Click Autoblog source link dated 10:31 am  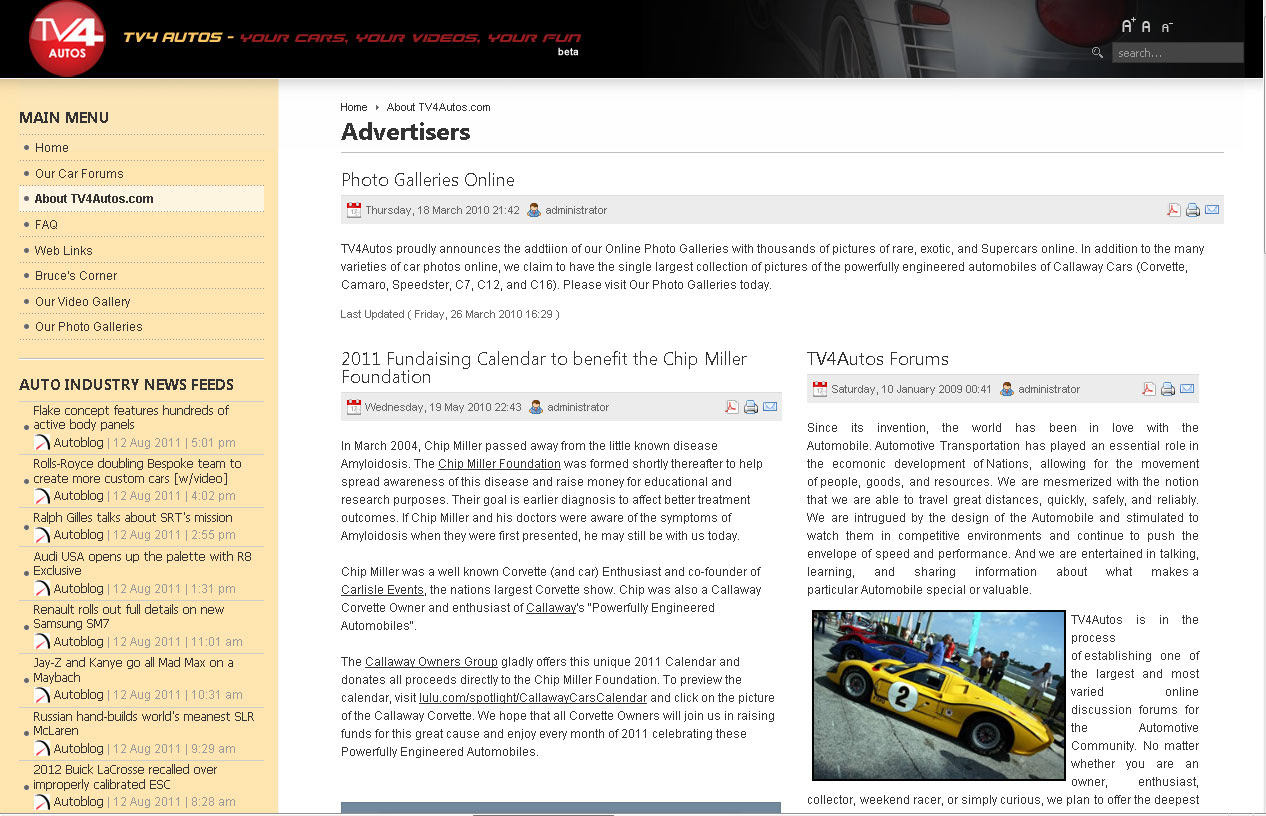coord(78,694)
